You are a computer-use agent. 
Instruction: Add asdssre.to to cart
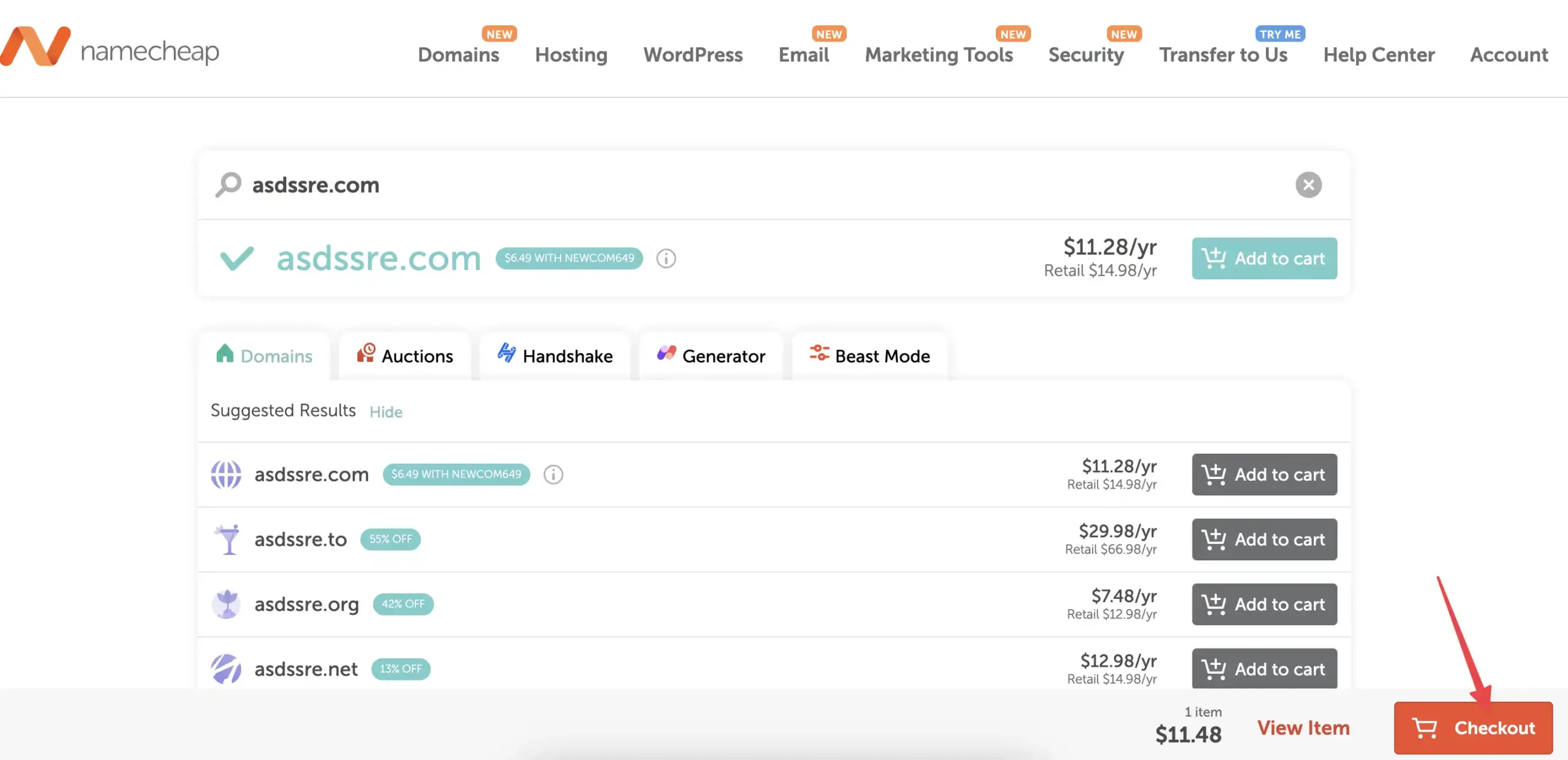coord(1264,540)
